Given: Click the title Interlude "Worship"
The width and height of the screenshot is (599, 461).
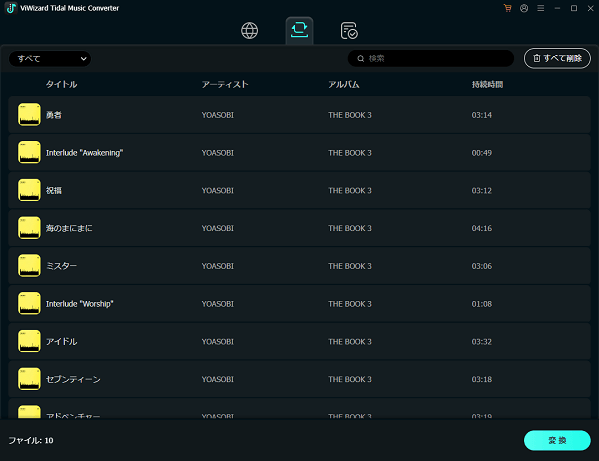Looking at the screenshot, I should click(79, 304).
